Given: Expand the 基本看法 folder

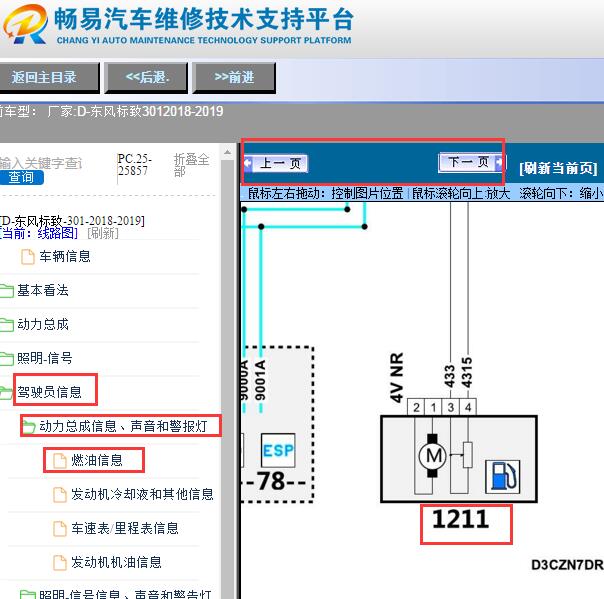Looking at the screenshot, I should tap(42, 290).
